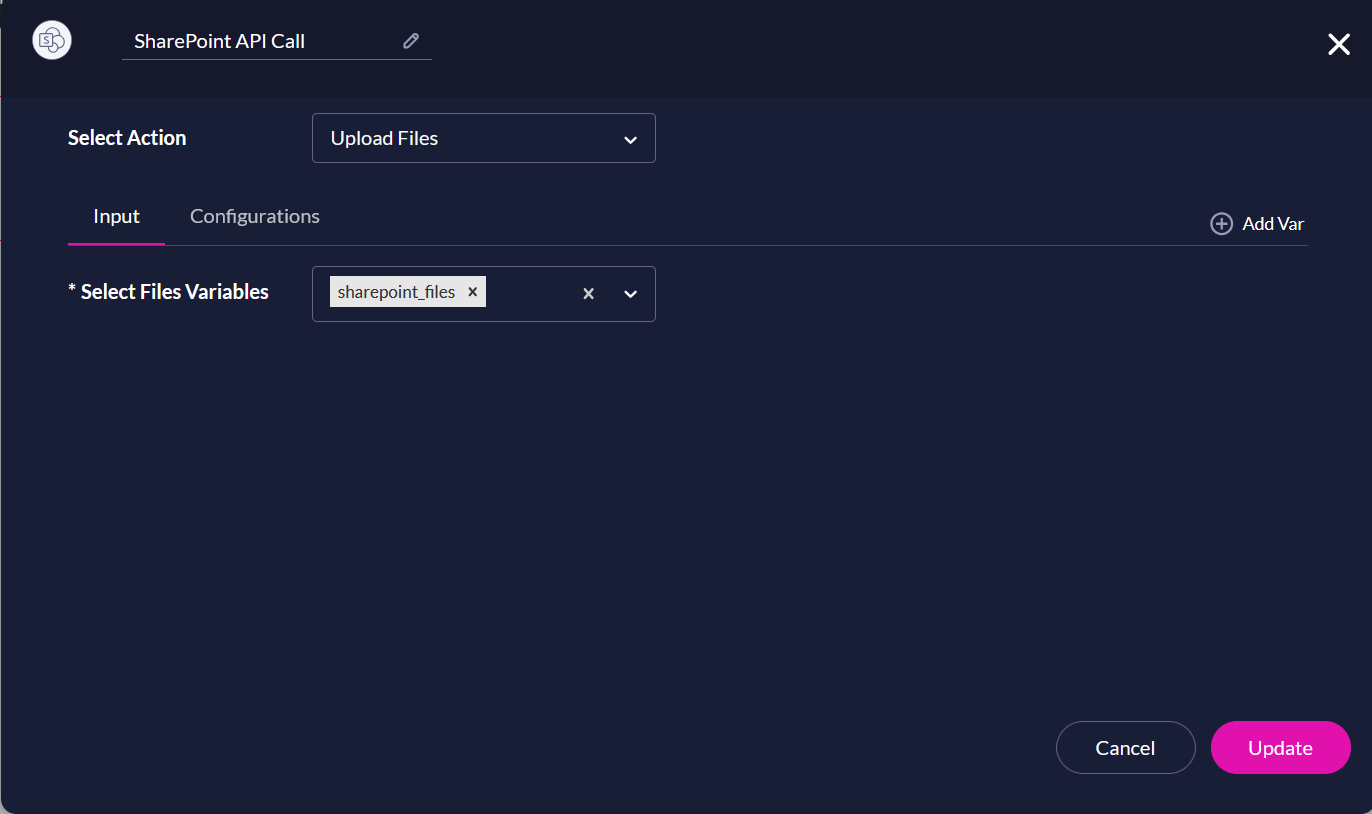Viewport: 1372px width, 814px height.
Task: Switch to the Configurations tab
Action: (x=254, y=216)
